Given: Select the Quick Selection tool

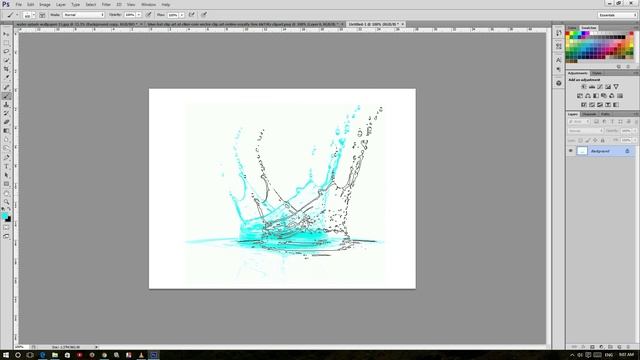Looking at the screenshot, I should (6, 60).
